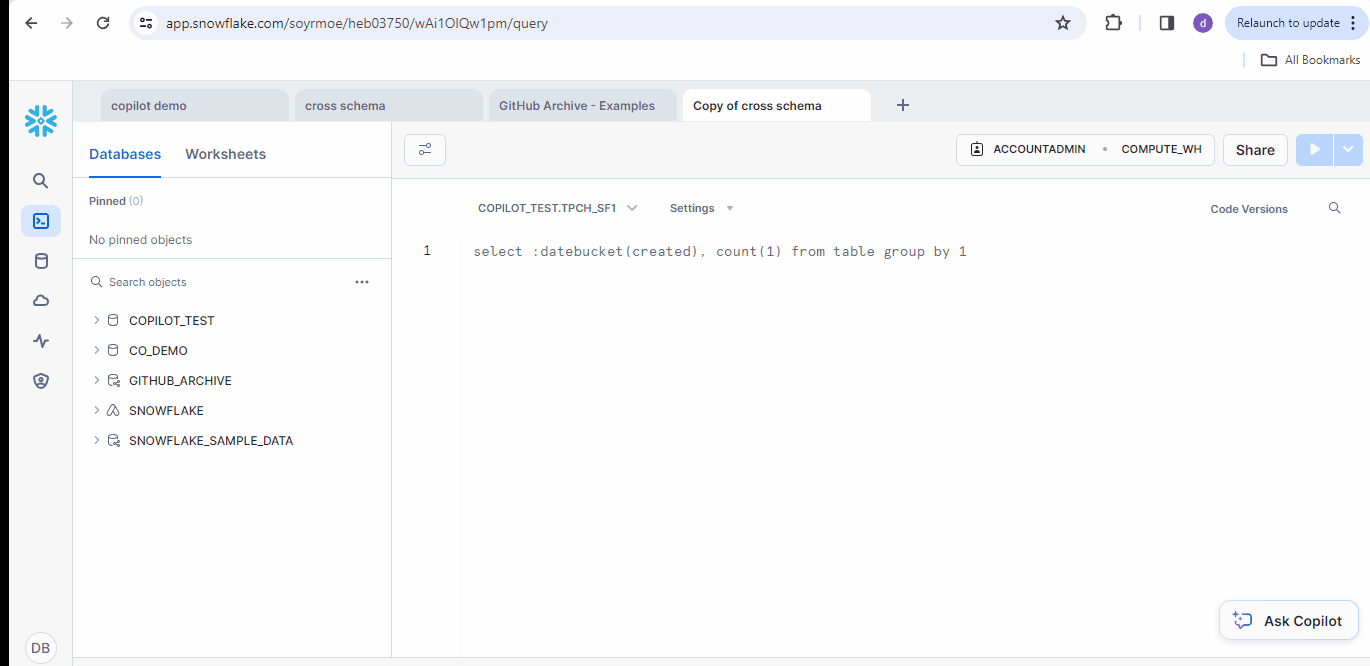View site information icon in address bar
This screenshot has height=666, width=1370.
pyautogui.click(x=147, y=23)
